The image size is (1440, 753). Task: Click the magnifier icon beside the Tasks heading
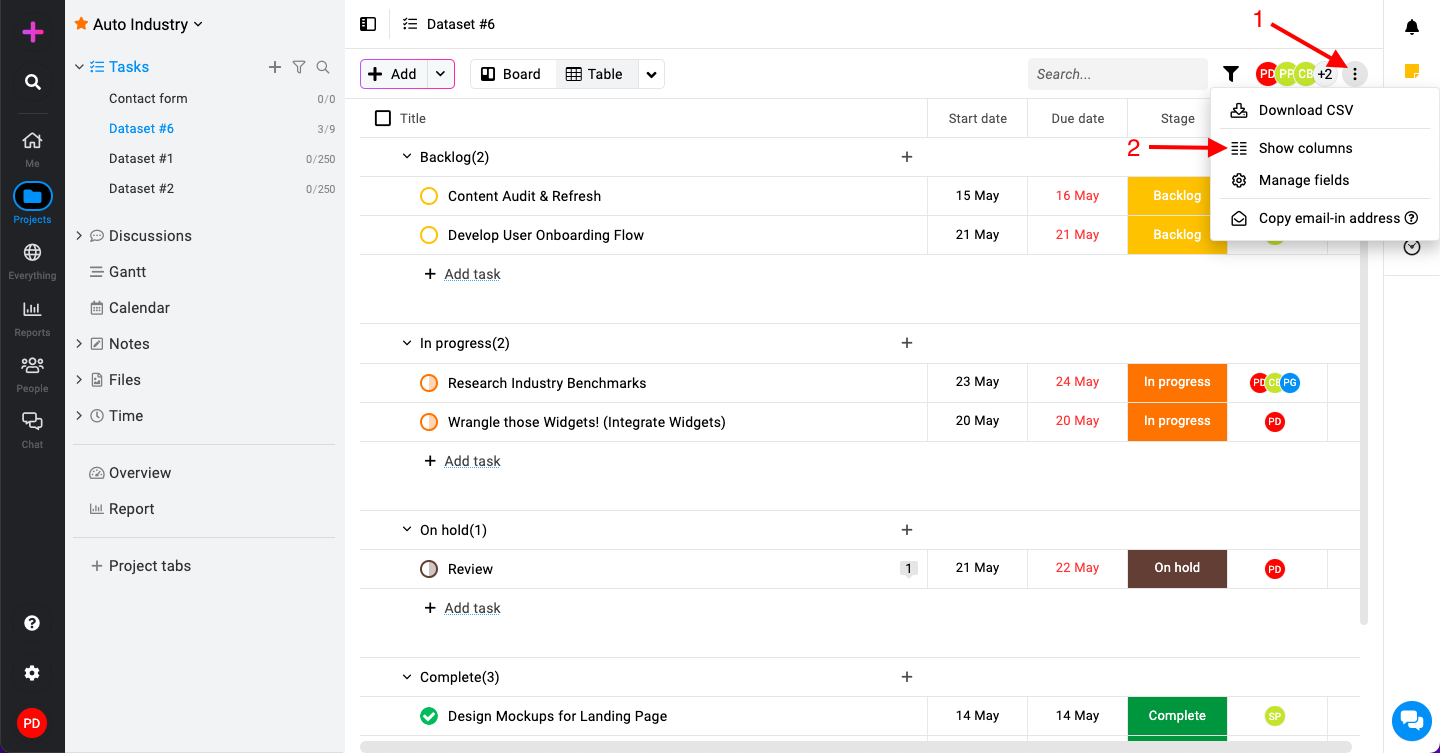(x=323, y=67)
